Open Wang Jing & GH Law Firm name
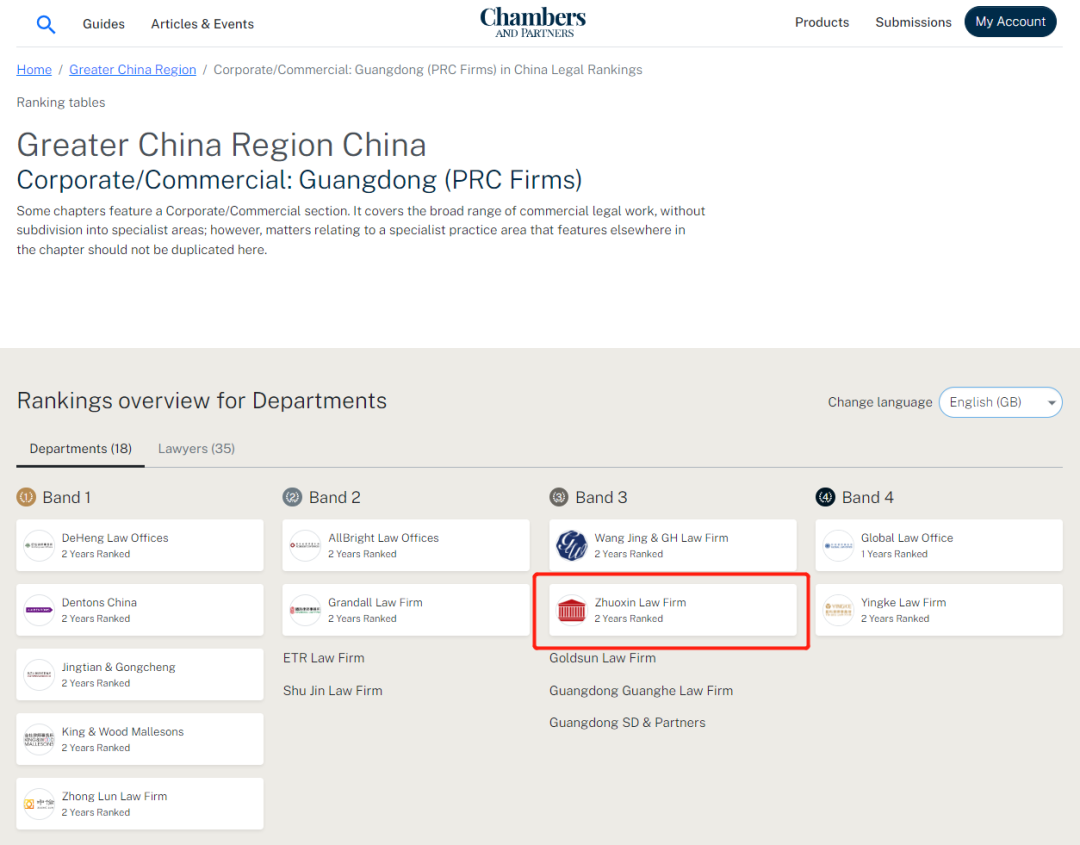 pos(661,538)
